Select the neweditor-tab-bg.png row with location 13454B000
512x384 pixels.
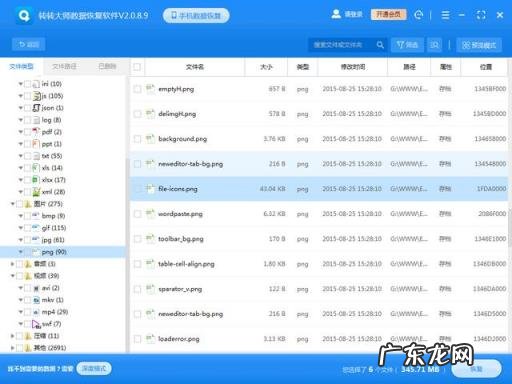[x=319, y=164]
